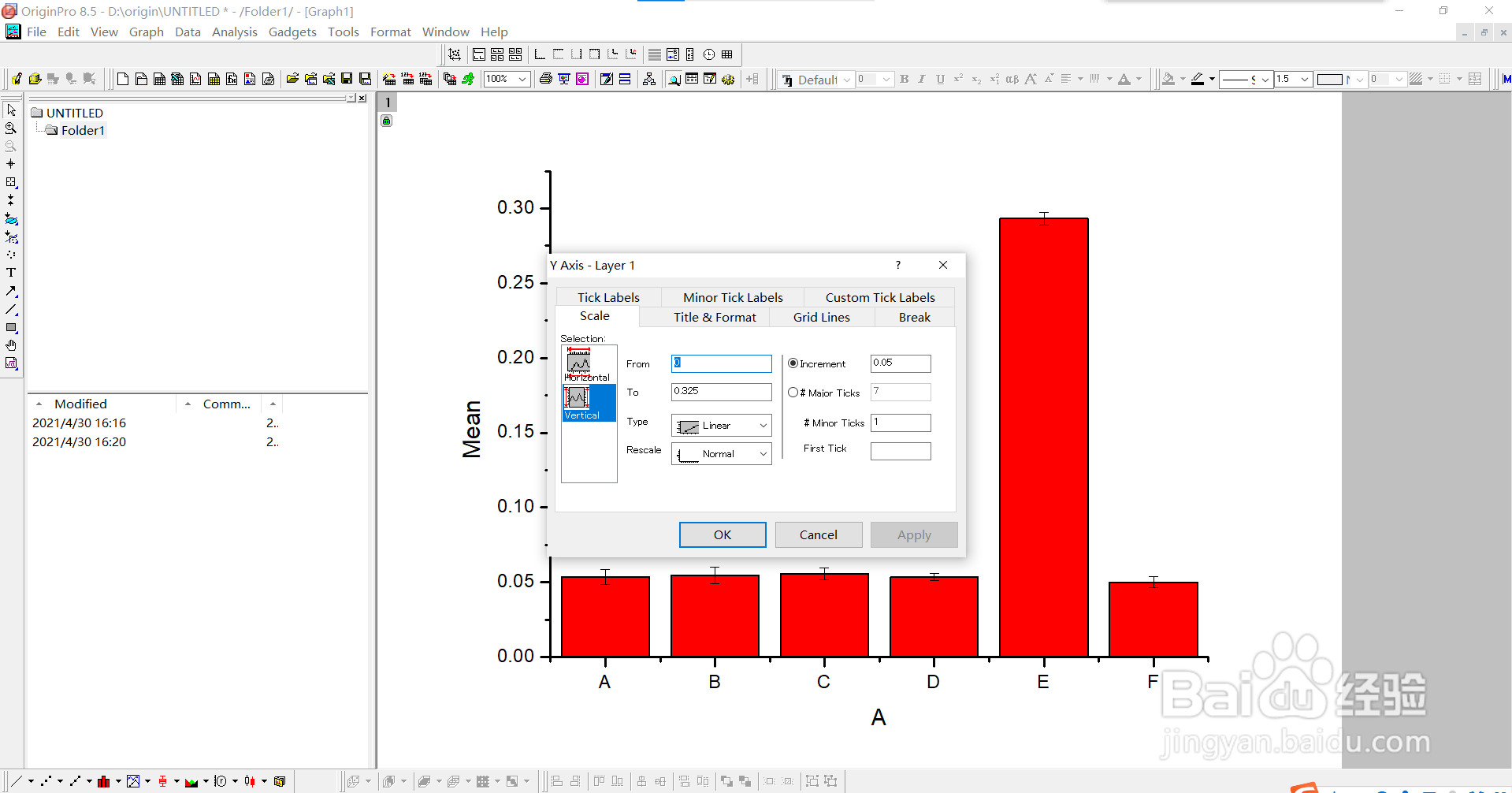1512x793 pixels.
Task: Select the Increment radio button
Action: pos(793,363)
